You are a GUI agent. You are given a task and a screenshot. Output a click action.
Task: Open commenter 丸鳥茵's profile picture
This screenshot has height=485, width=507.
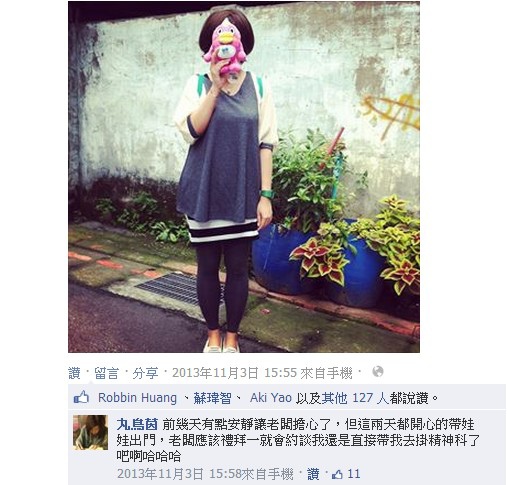[x=91, y=432]
